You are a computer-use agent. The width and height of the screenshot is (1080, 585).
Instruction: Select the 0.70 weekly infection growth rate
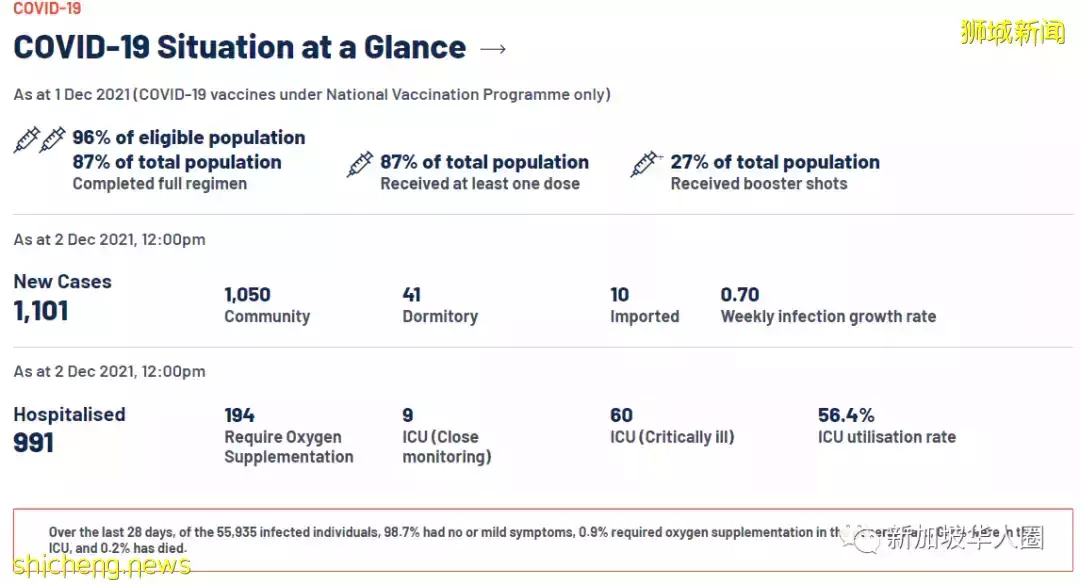(x=827, y=305)
